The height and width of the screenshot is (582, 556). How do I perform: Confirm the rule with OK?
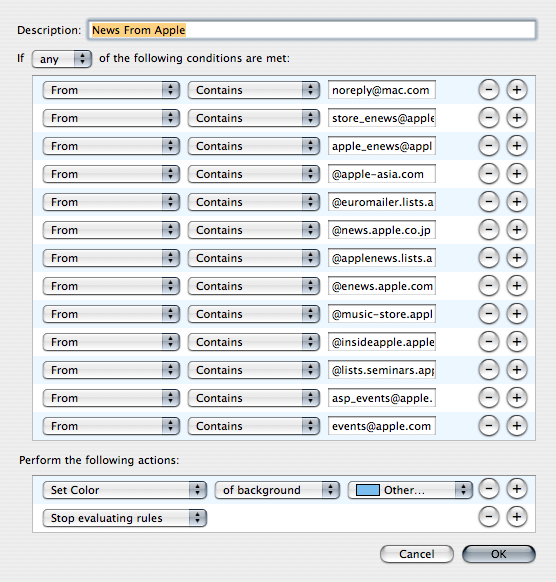coord(498,554)
